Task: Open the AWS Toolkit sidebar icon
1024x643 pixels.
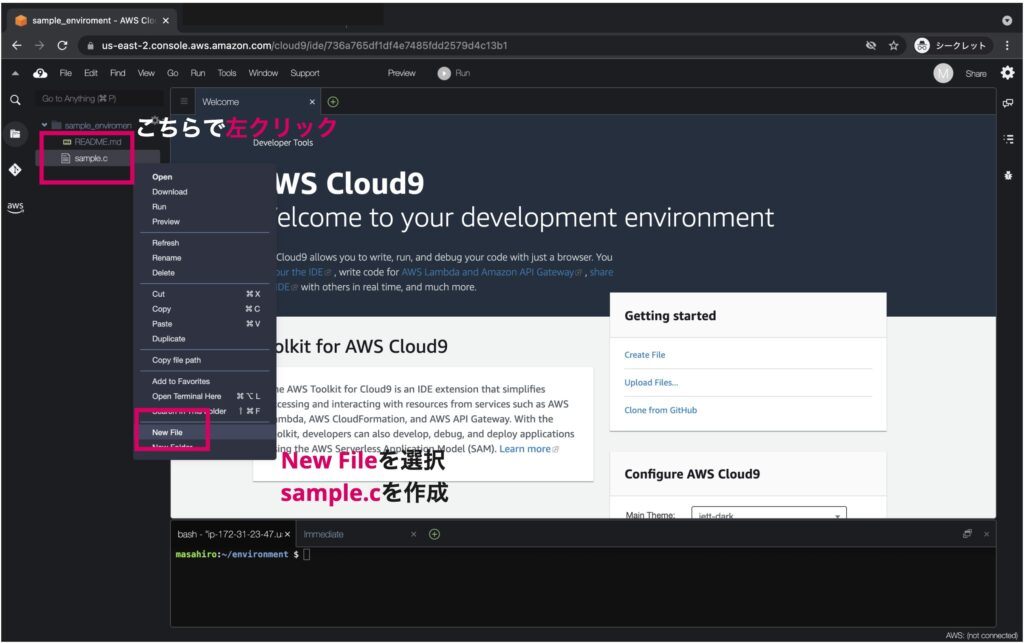Action: point(15,207)
